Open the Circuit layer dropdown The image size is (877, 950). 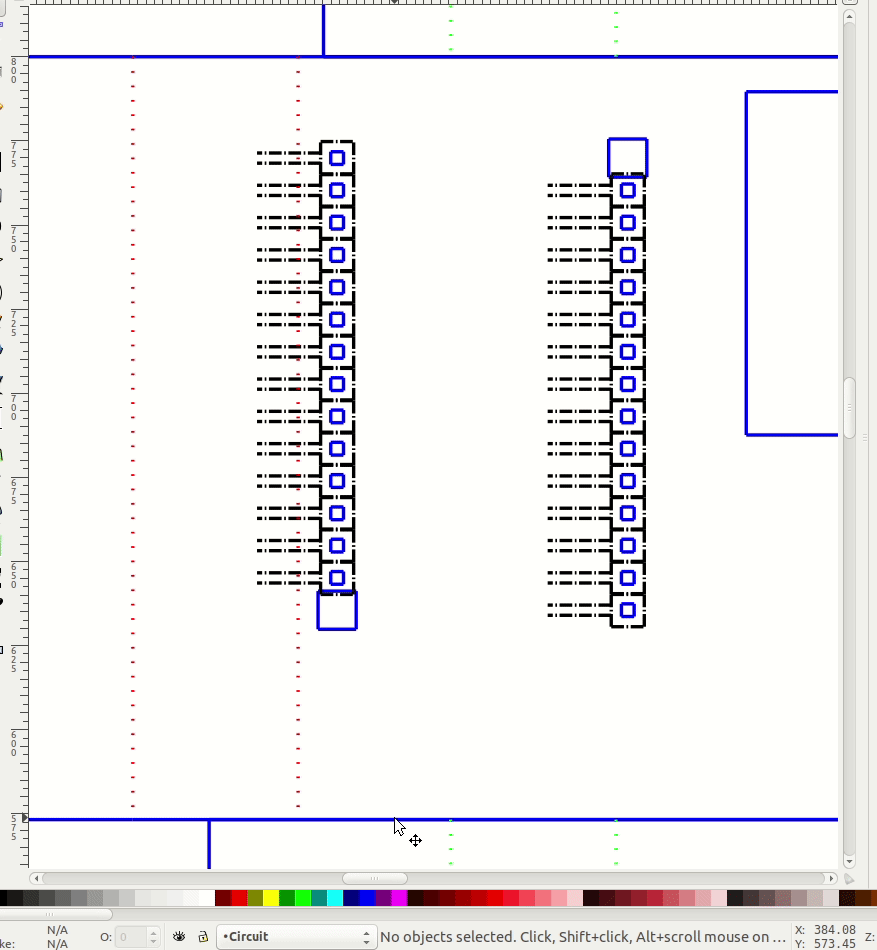(296, 937)
